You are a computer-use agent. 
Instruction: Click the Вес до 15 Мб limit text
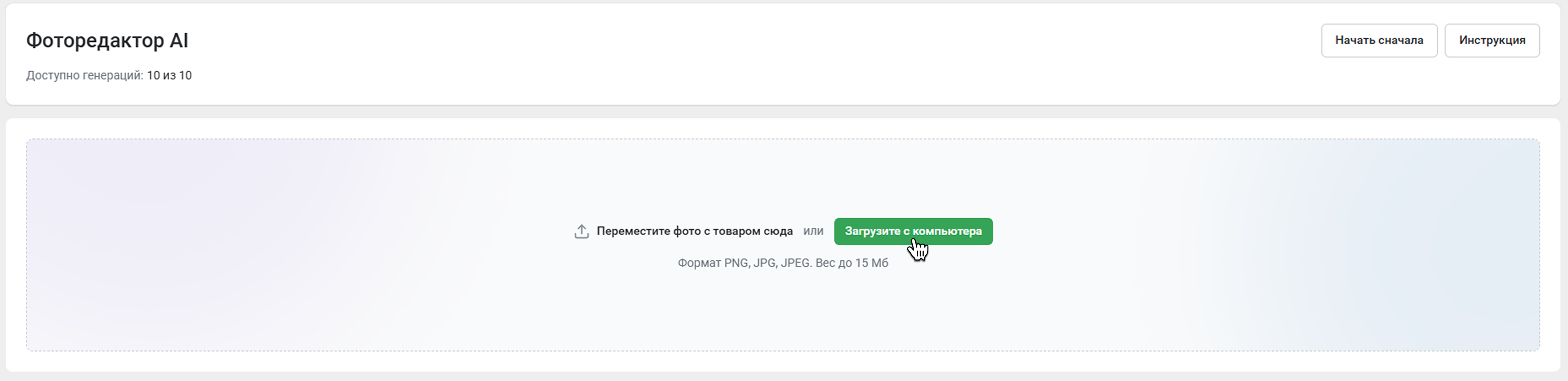[x=852, y=263]
